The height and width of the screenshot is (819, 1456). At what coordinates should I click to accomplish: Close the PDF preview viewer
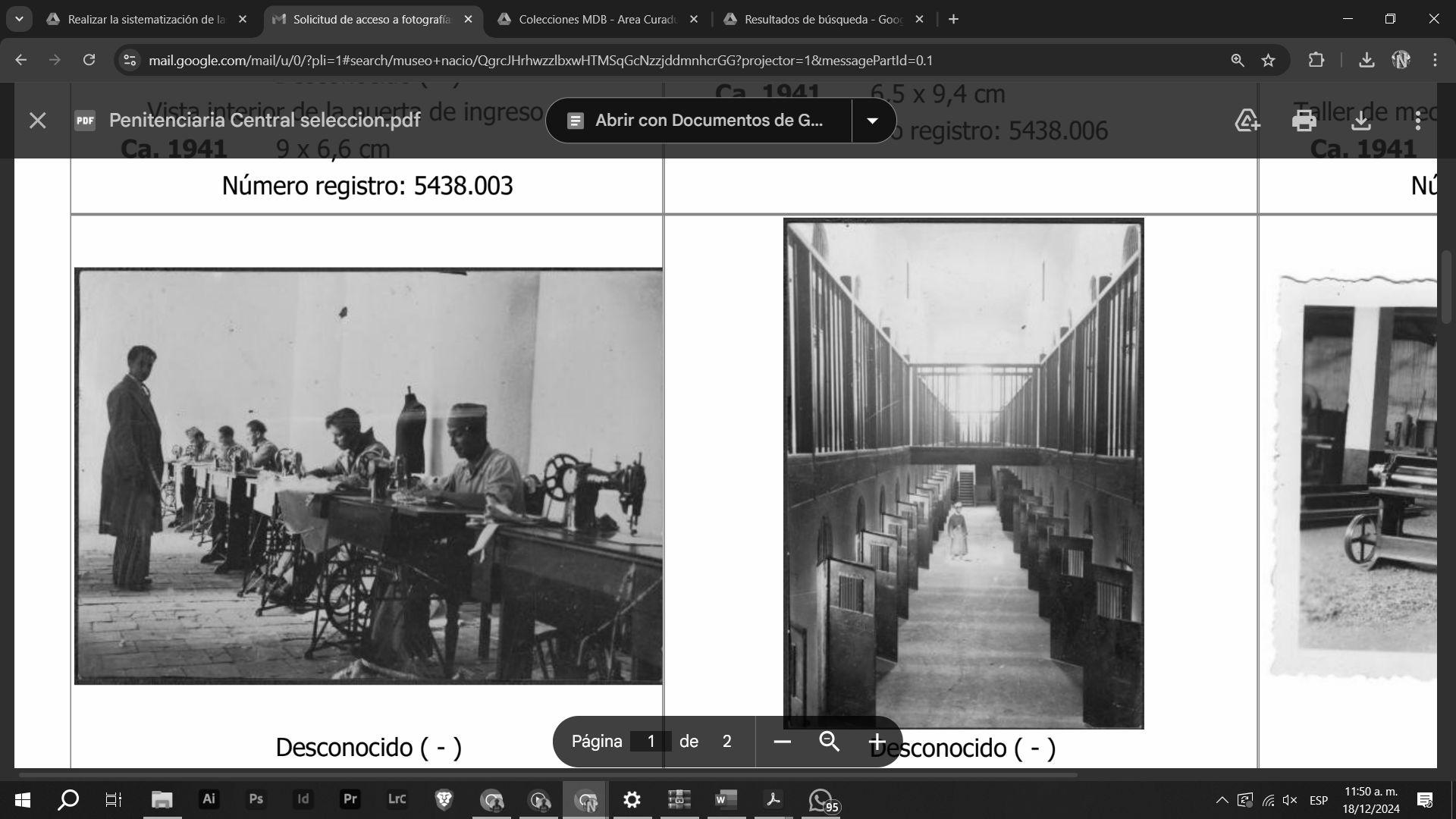coord(37,121)
